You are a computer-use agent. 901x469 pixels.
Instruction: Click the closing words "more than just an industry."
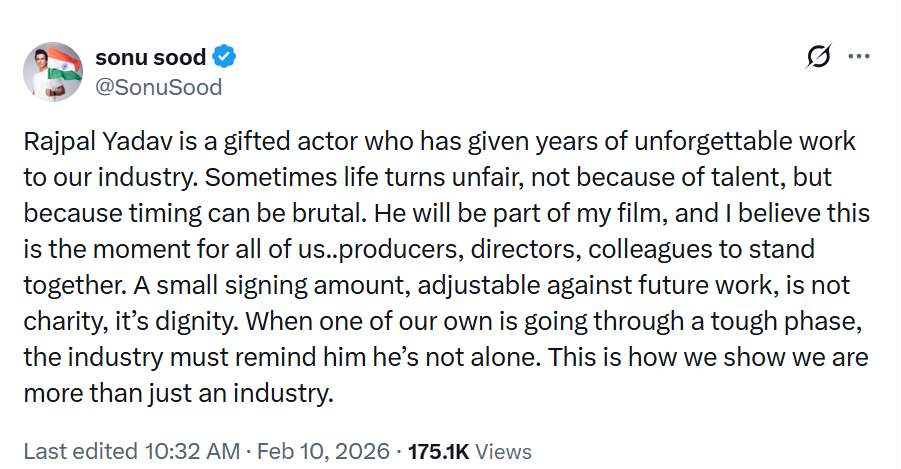pos(177,392)
